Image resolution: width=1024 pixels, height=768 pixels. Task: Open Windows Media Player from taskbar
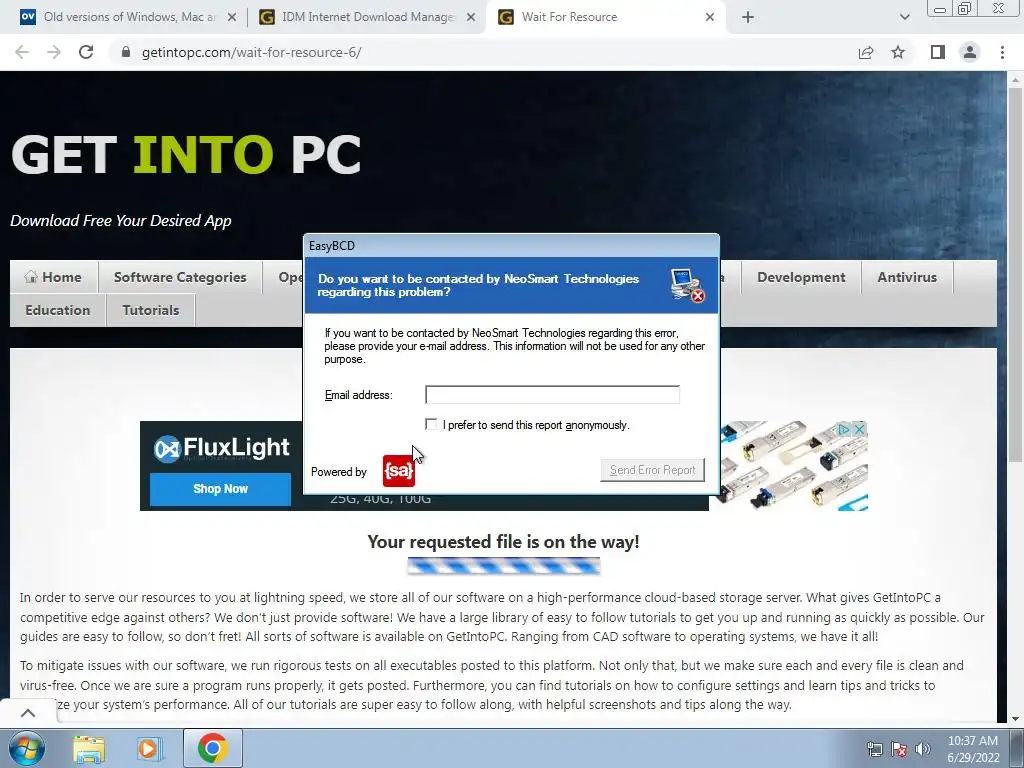(150, 748)
